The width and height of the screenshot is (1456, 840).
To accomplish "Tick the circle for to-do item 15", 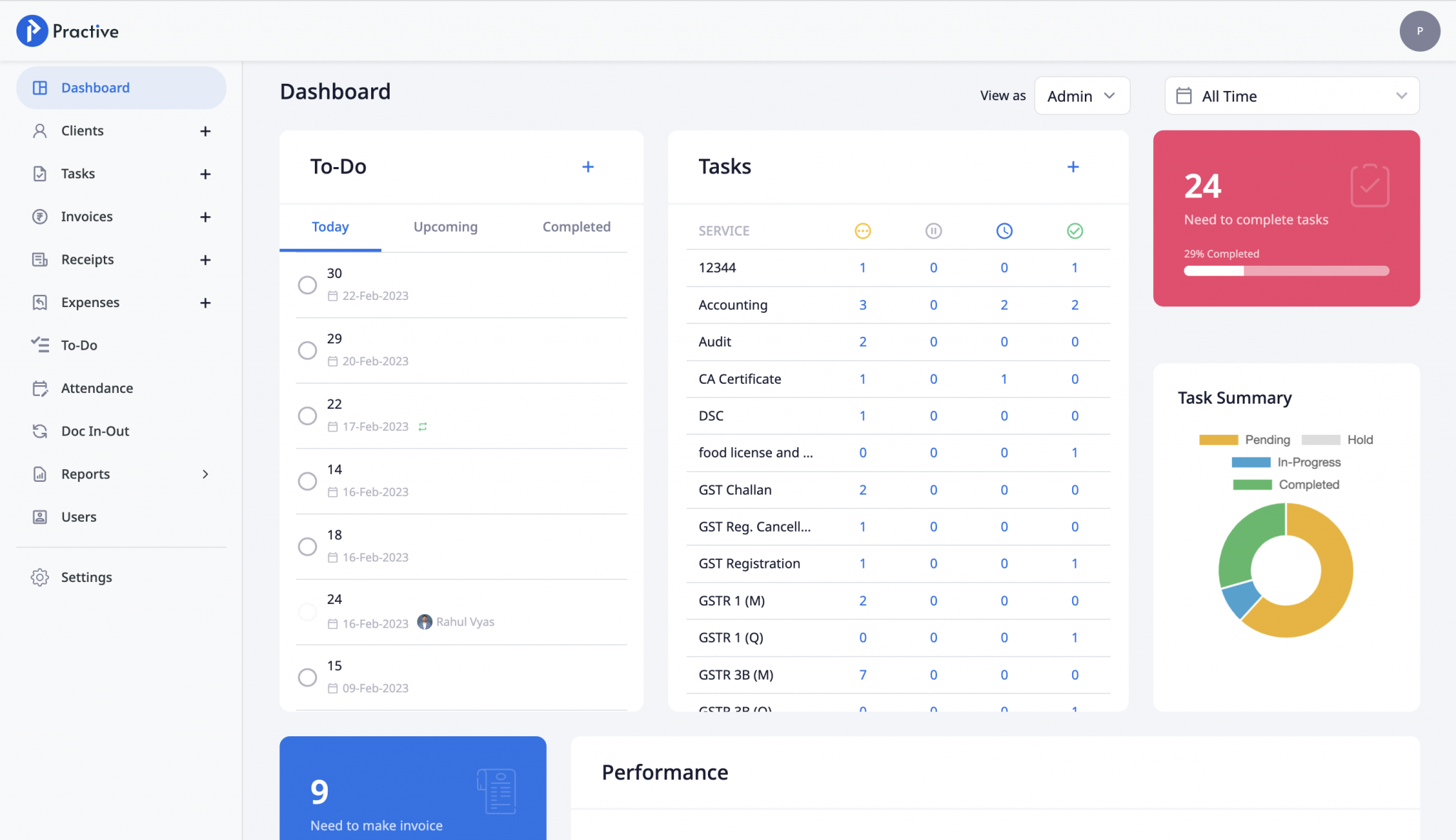I will click(x=307, y=677).
